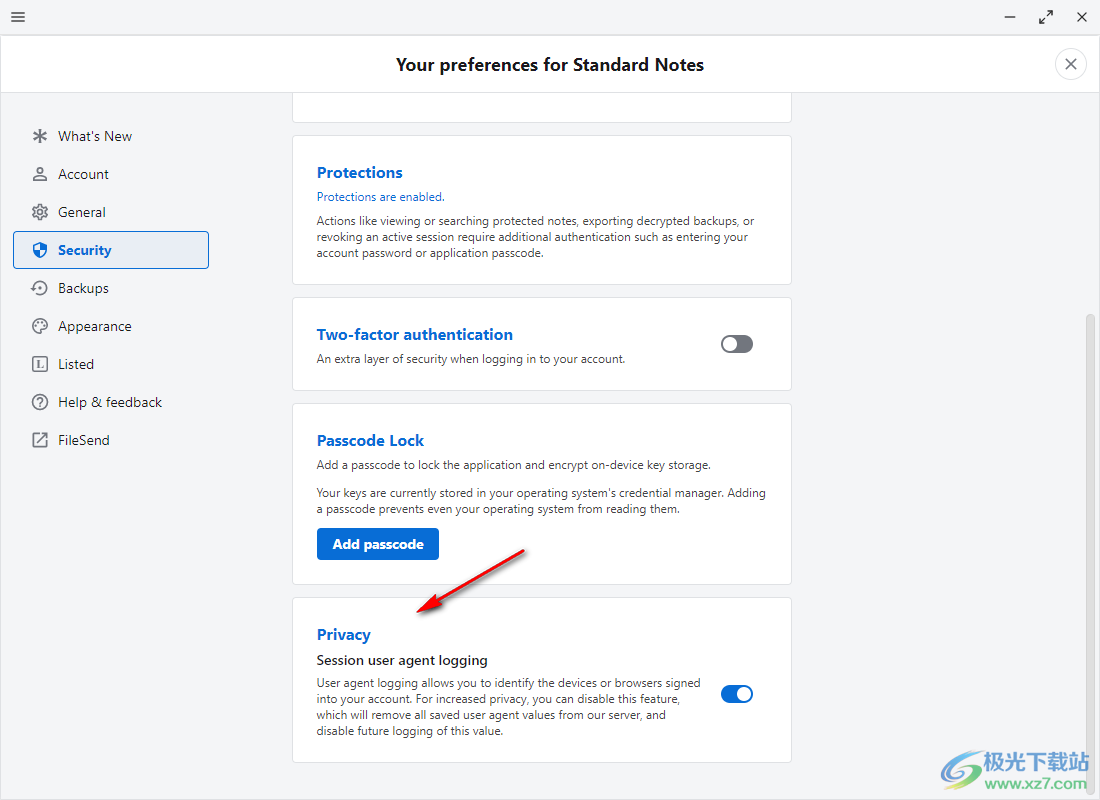
Task: Select the Security pane
Action: pyautogui.click(x=111, y=250)
